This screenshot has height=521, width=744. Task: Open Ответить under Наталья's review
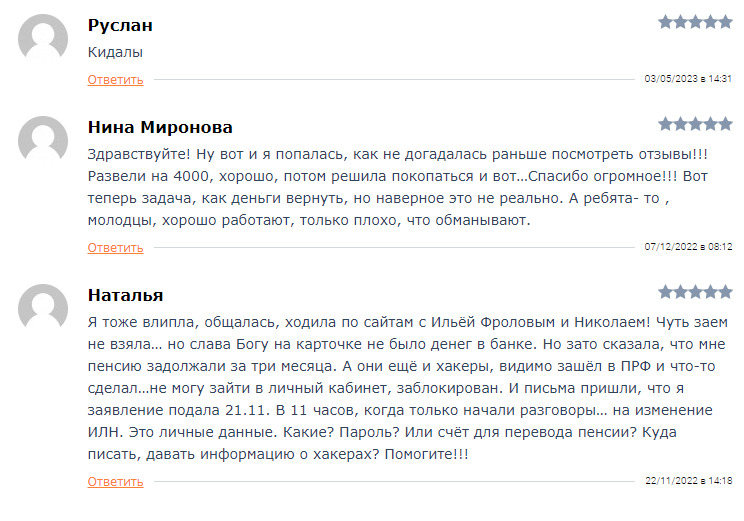(x=115, y=482)
